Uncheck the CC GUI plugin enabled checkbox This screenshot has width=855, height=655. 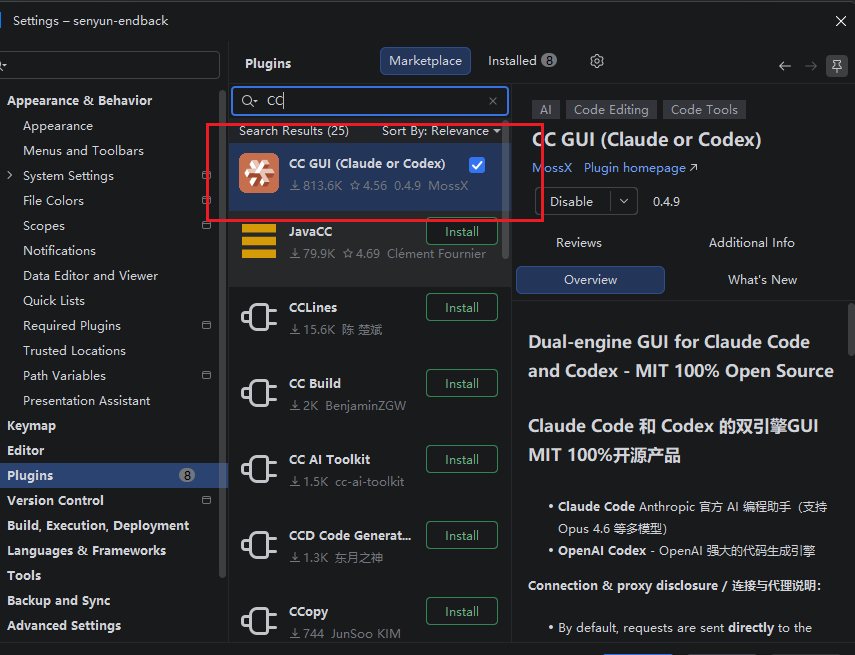(x=477, y=165)
